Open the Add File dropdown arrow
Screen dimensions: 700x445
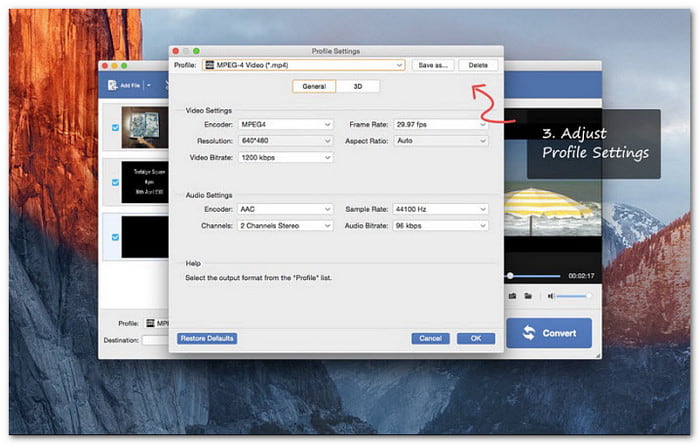(149, 85)
